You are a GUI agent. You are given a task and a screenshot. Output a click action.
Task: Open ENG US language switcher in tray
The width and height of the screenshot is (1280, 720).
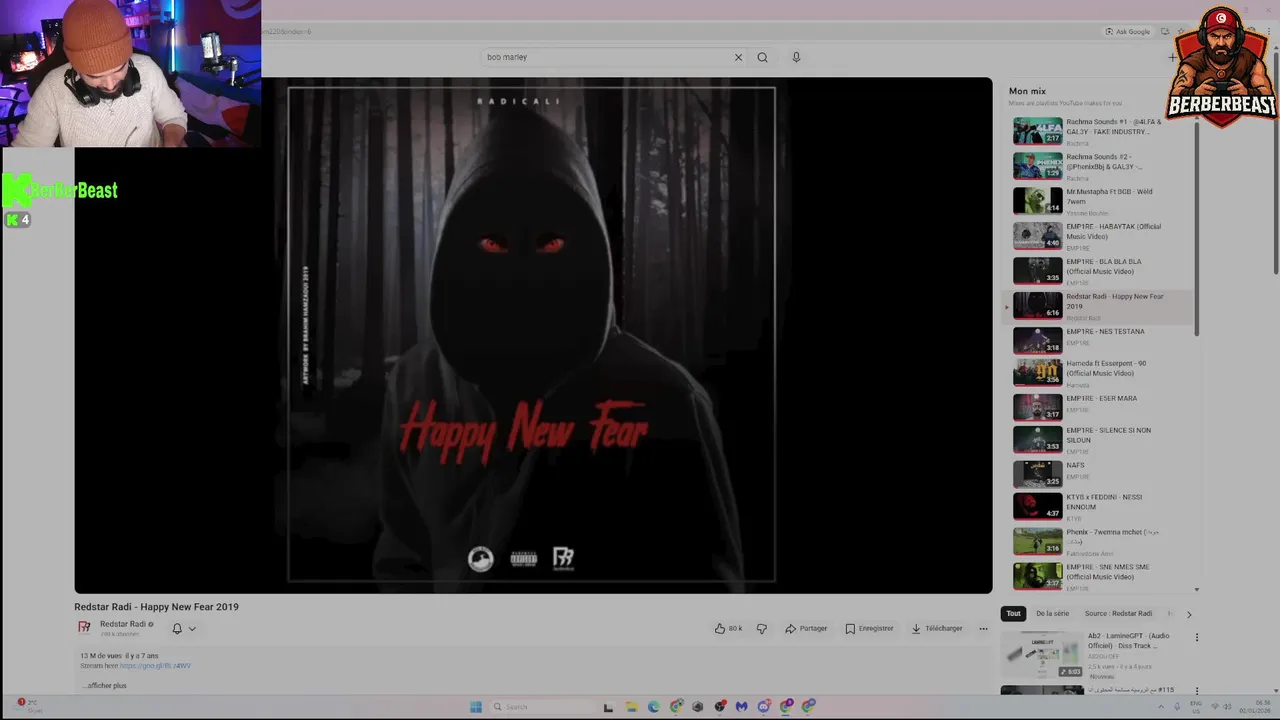(1195, 707)
